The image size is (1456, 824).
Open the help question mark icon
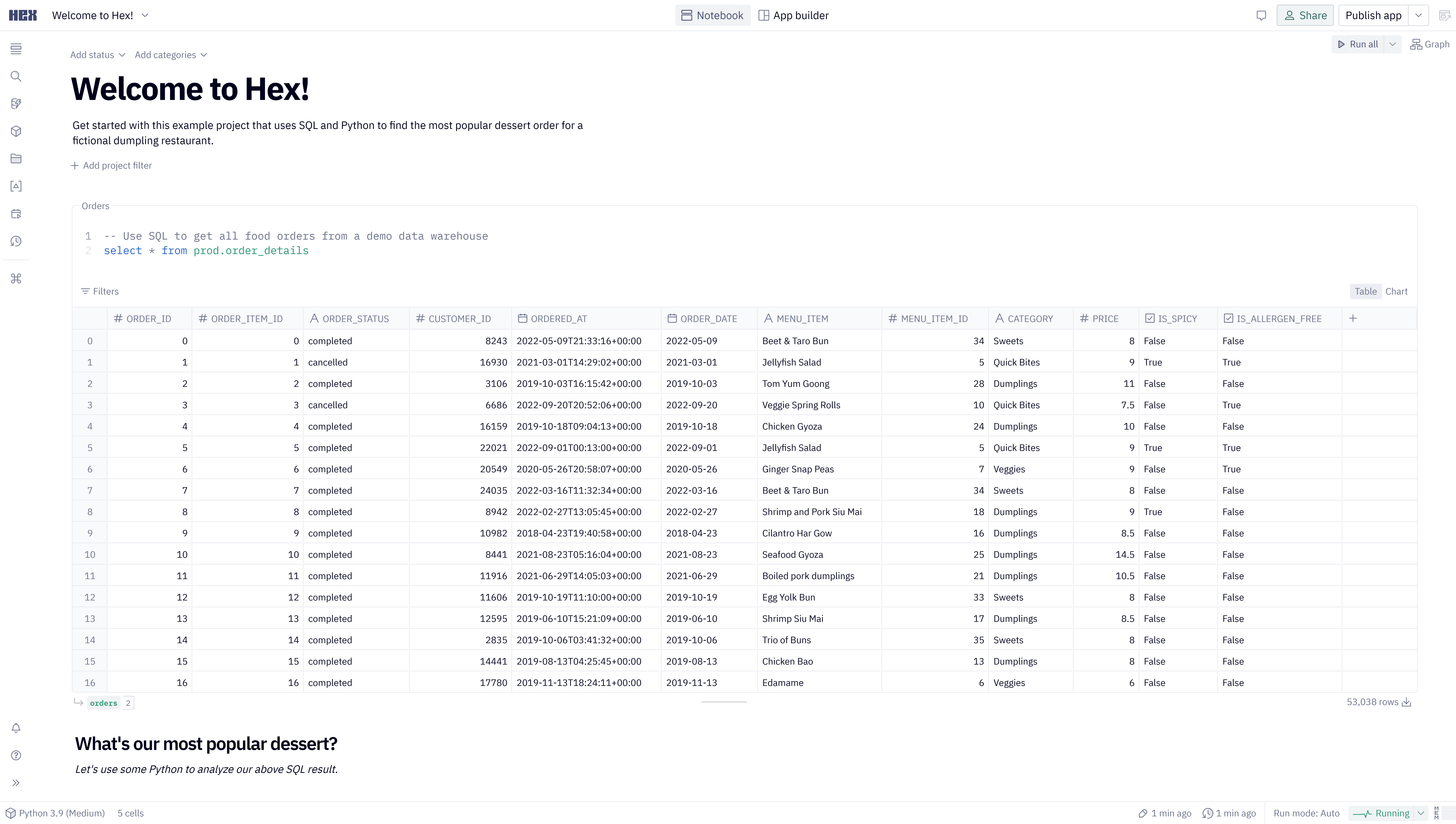[x=16, y=756]
